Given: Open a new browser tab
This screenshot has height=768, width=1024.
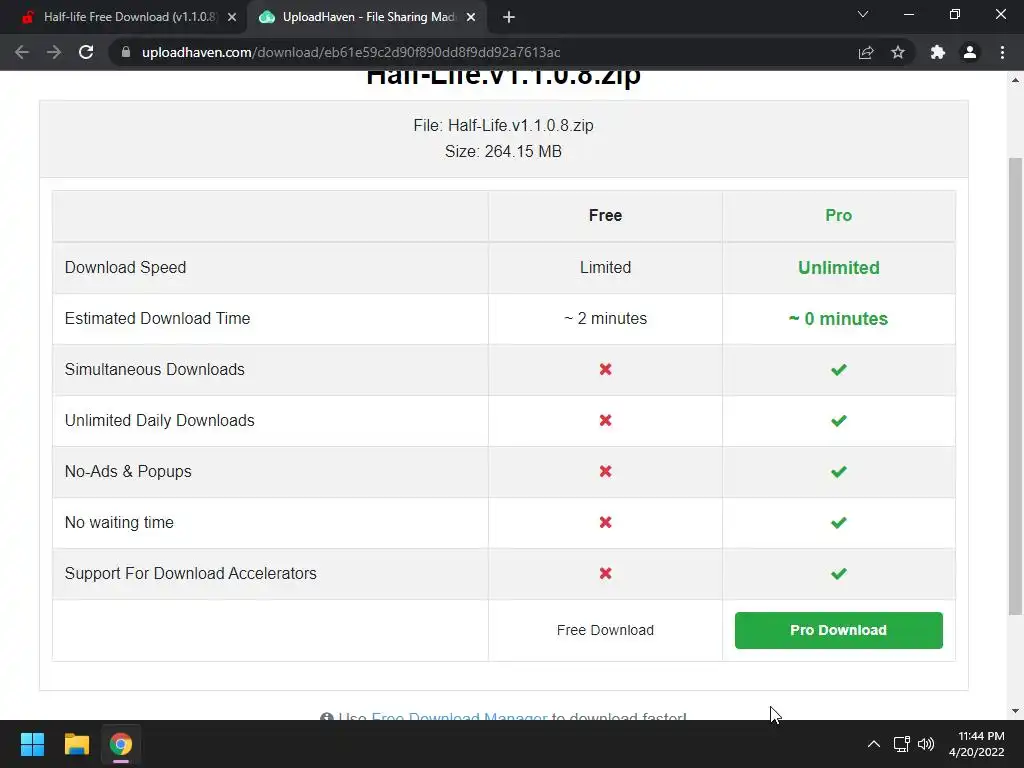Looking at the screenshot, I should [509, 17].
